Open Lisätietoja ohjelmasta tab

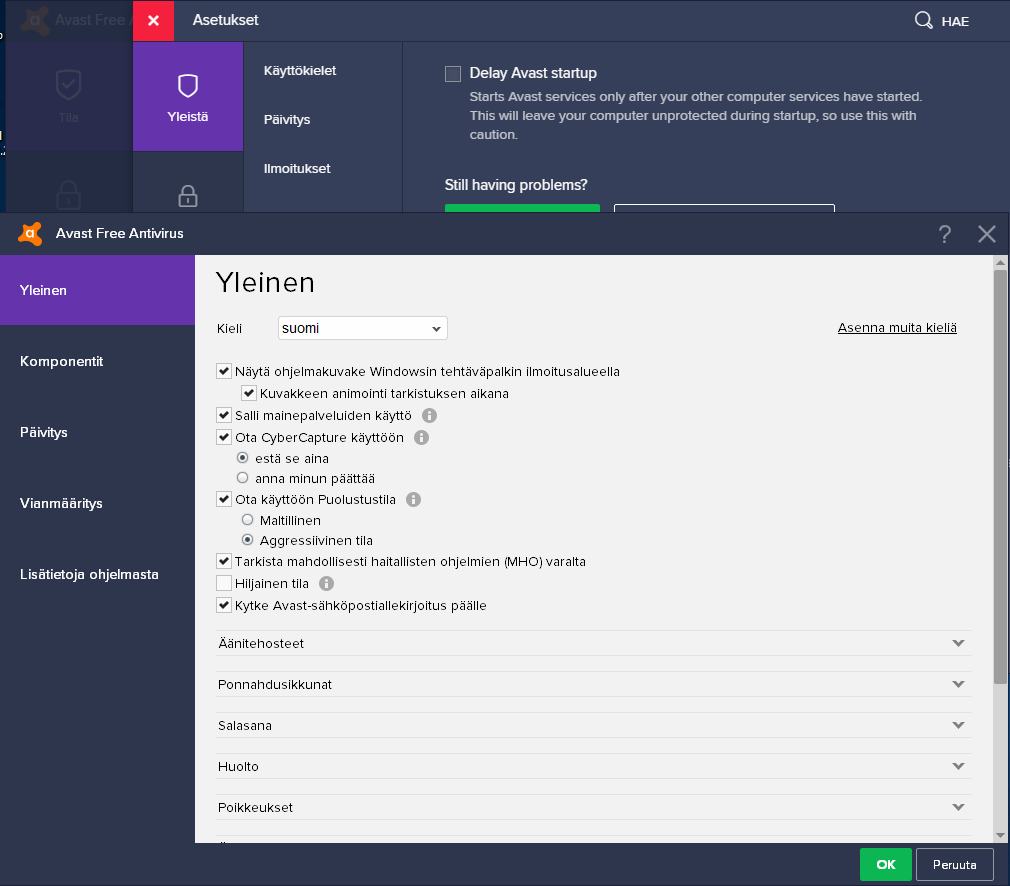(97, 574)
